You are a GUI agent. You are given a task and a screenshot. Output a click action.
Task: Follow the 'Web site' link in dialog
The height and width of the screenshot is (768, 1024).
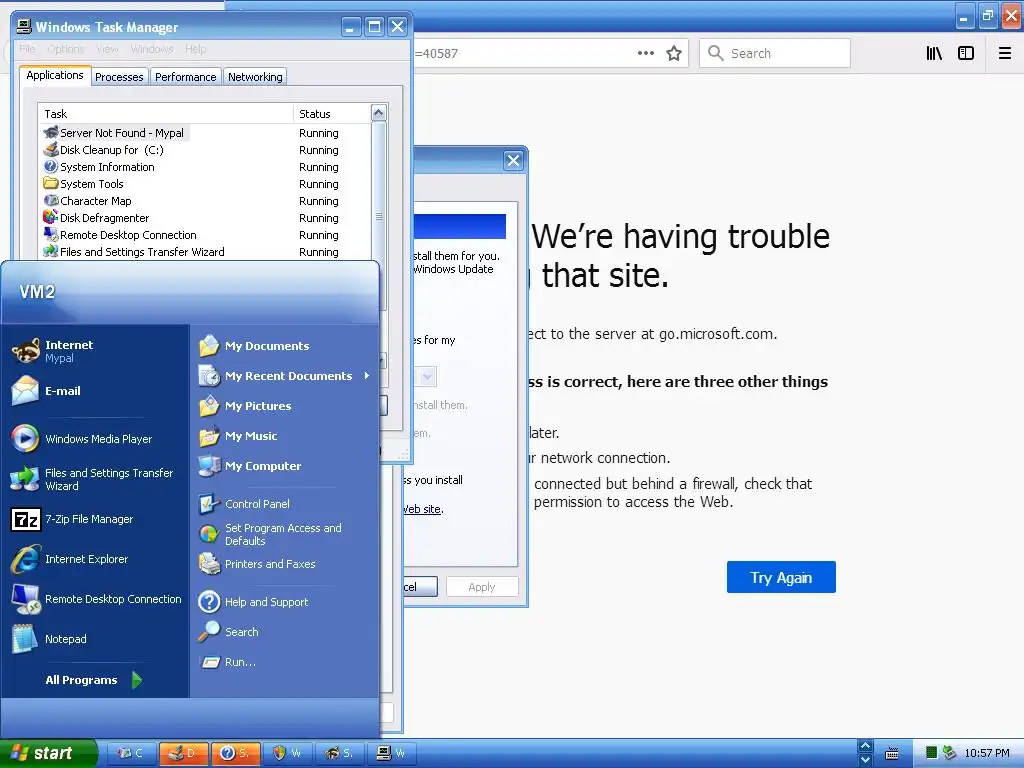pos(422,509)
